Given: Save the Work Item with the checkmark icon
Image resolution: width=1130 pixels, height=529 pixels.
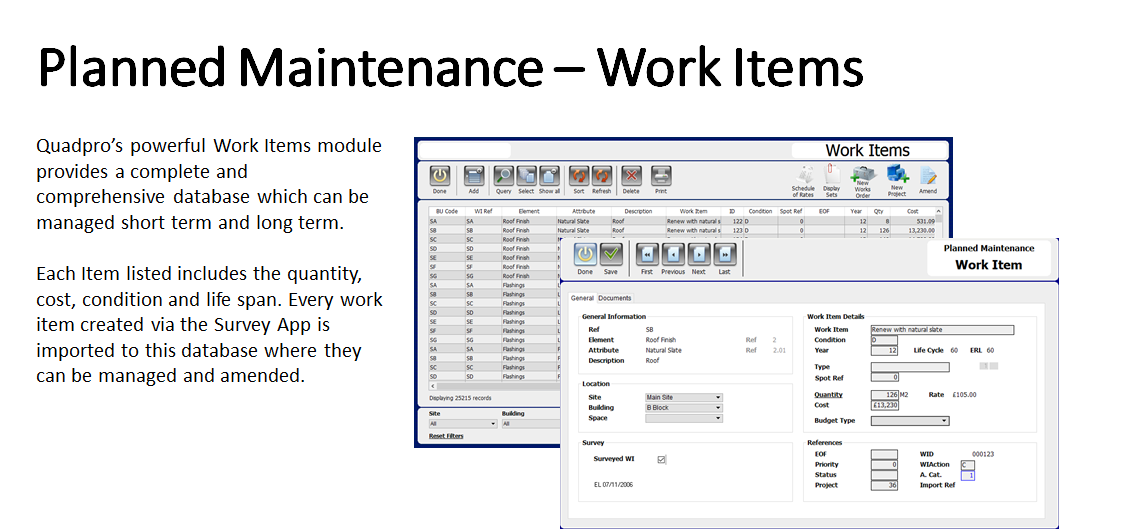Looking at the screenshot, I should pyautogui.click(x=611, y=254).
